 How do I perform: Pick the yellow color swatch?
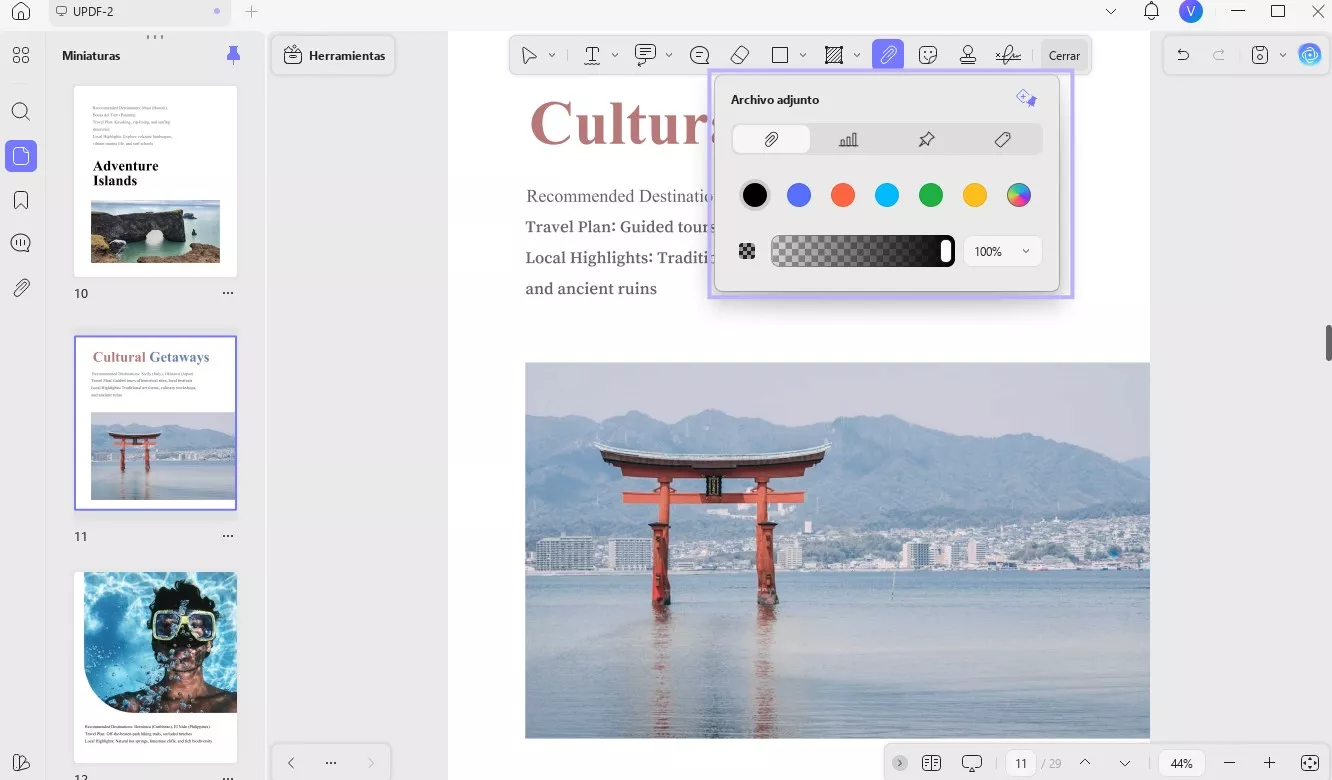975,195
